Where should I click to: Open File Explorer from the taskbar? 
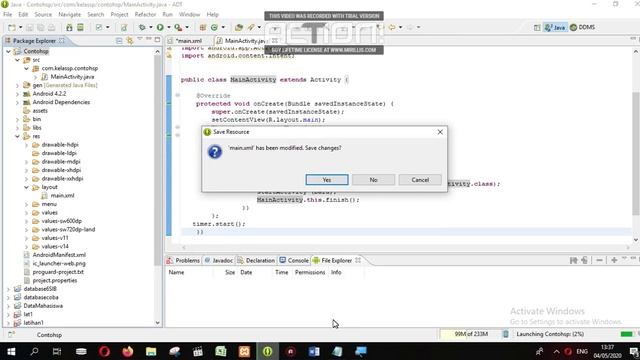(x=151, y=351)
